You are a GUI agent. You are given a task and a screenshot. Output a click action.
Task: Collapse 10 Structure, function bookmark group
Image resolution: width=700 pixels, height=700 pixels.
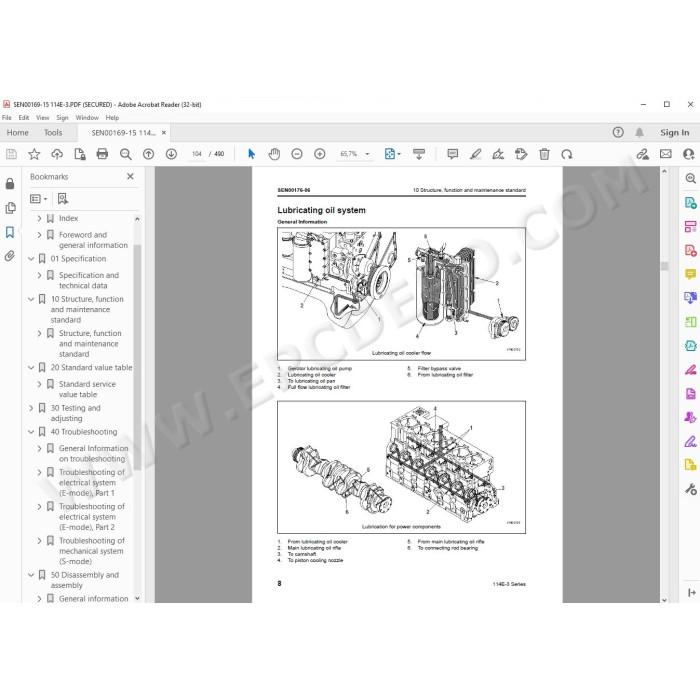[x=31, y=299]
